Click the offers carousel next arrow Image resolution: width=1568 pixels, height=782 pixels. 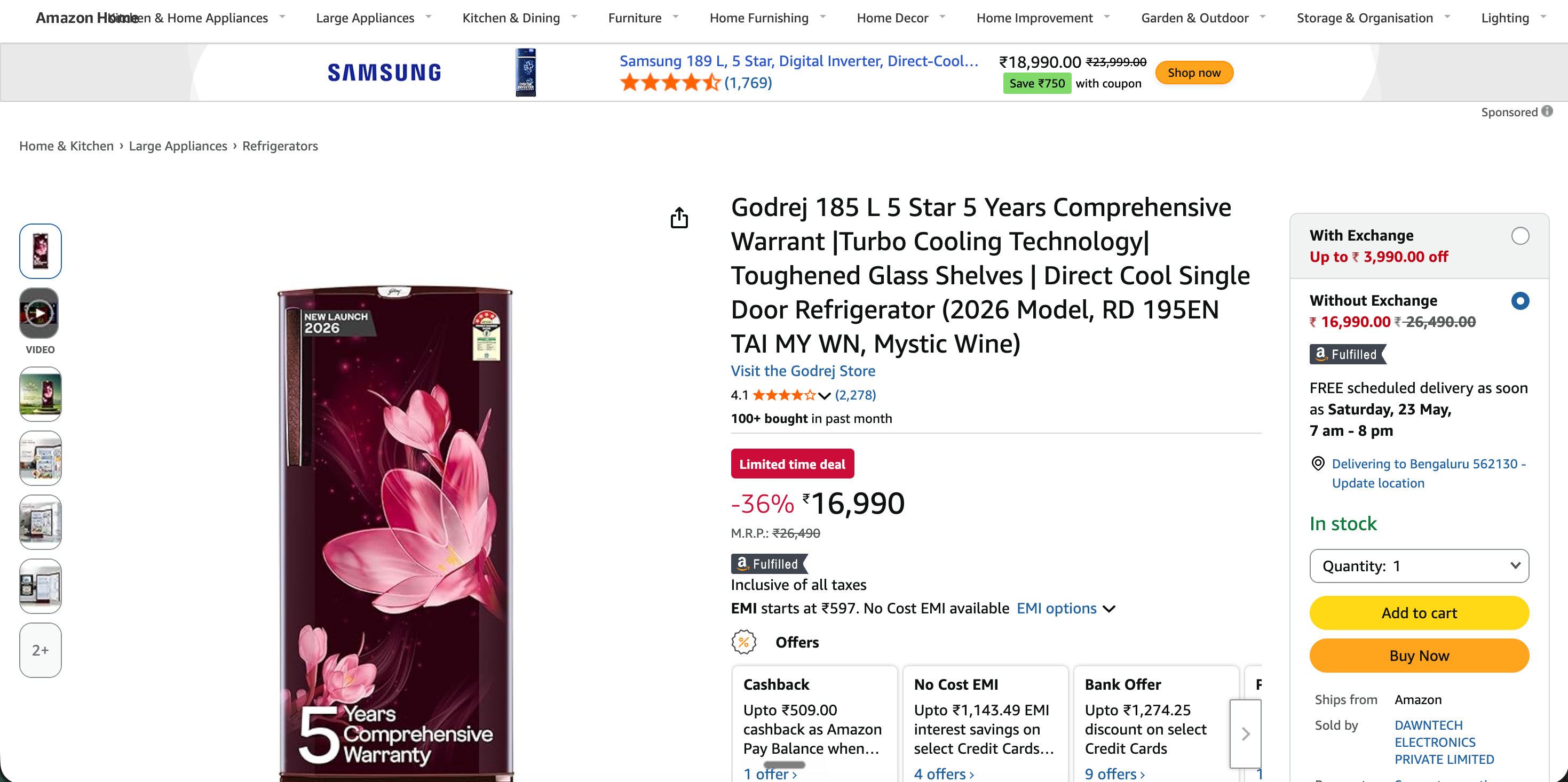(1246, 733)
